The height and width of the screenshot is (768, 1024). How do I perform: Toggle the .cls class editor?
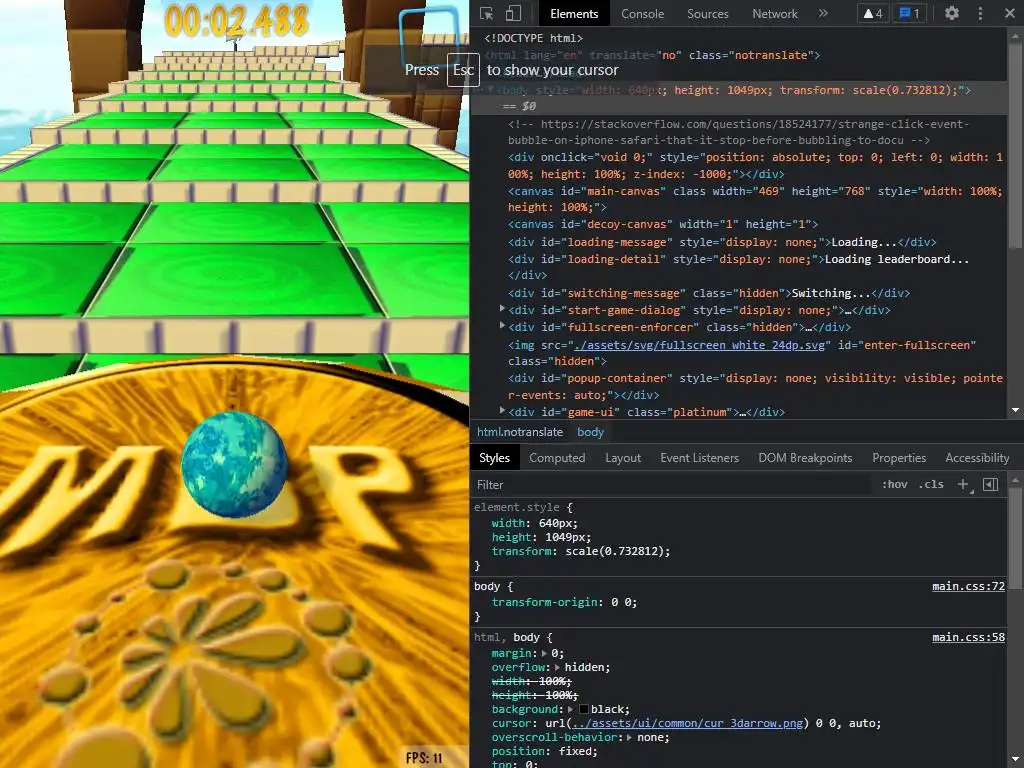click(931, 485)
